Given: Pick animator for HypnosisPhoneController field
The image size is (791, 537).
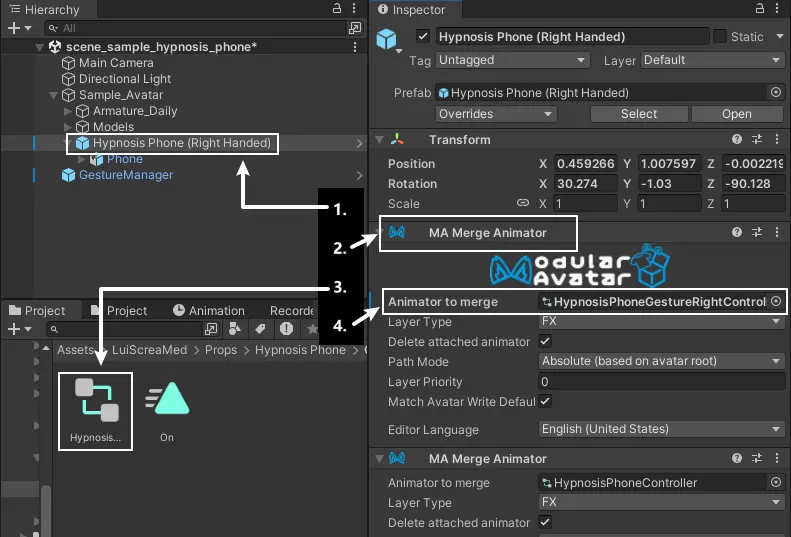Looking at the screenshot, I should (x=776, y=482).
